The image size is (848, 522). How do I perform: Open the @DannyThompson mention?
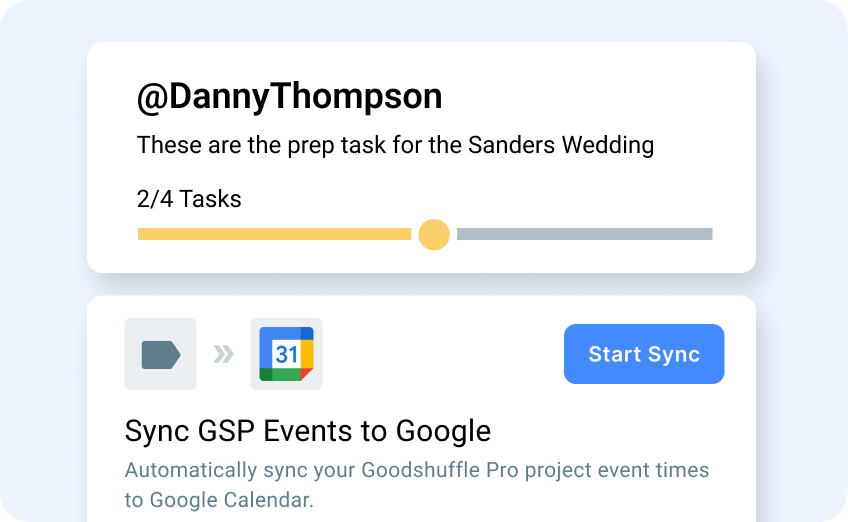[x=289, y=97]
